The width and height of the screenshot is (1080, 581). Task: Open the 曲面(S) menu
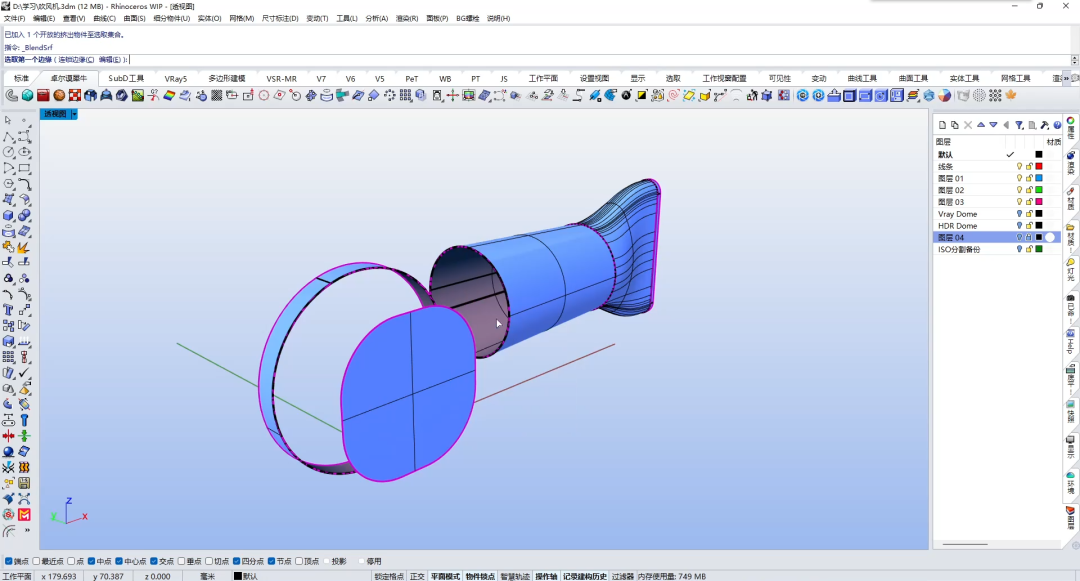134,19
